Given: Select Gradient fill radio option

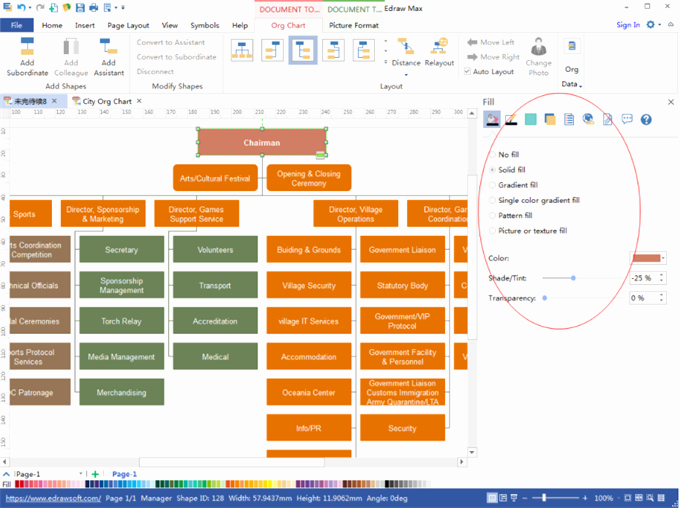Looking at the screenshot, I should (x=492, y=185).
